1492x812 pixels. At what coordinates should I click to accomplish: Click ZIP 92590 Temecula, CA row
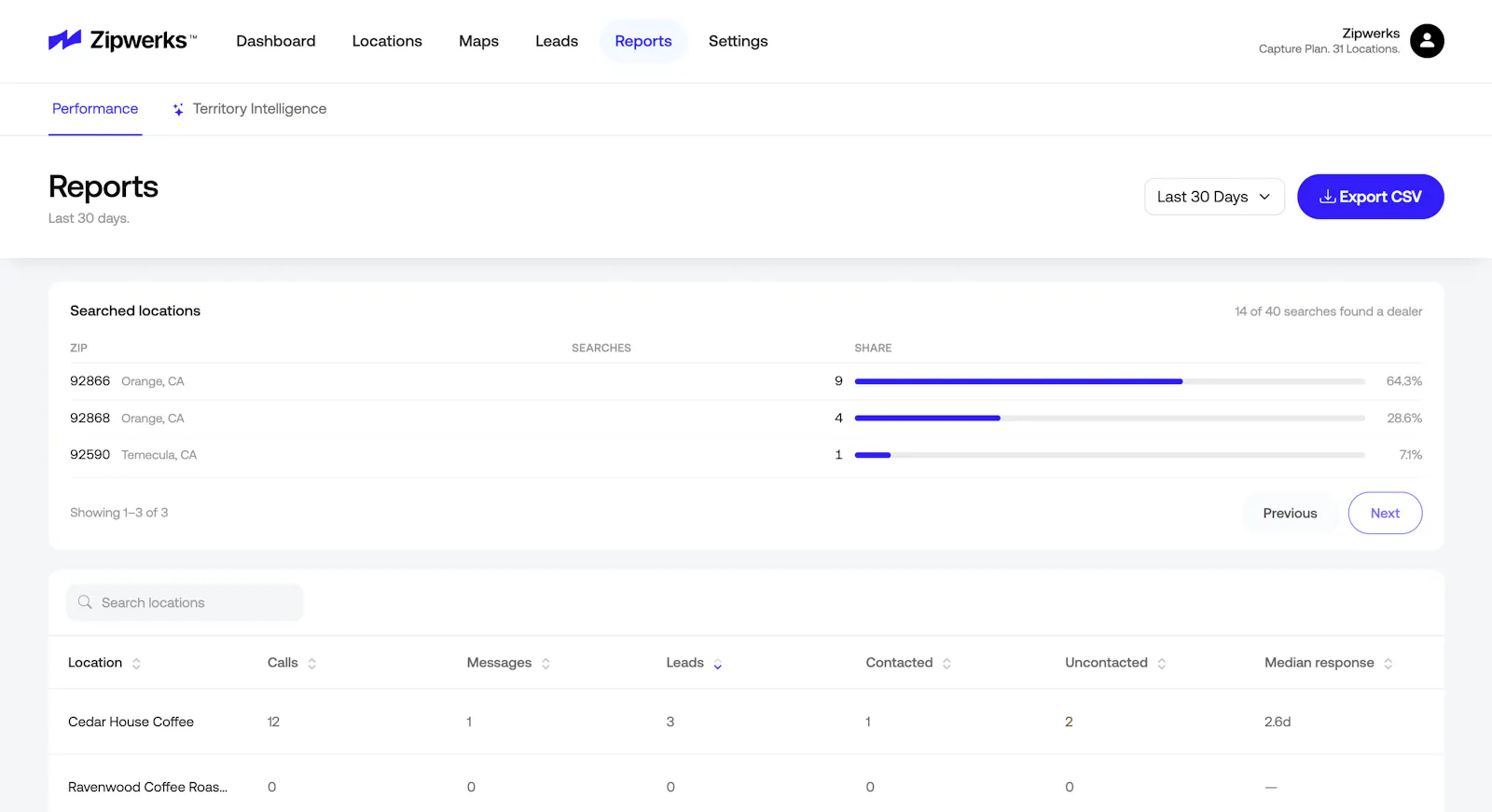746,455
